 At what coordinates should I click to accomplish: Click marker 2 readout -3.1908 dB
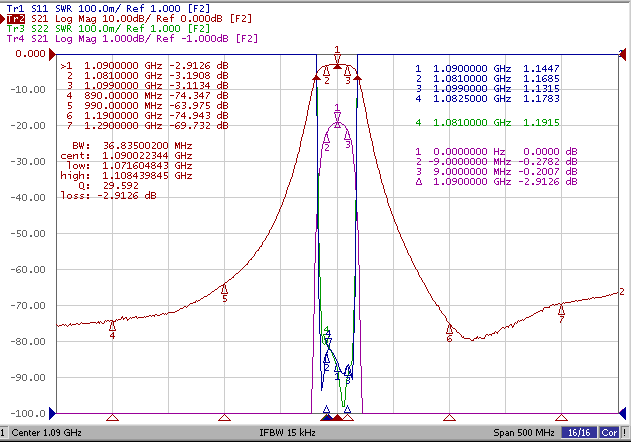click(148, 76)
